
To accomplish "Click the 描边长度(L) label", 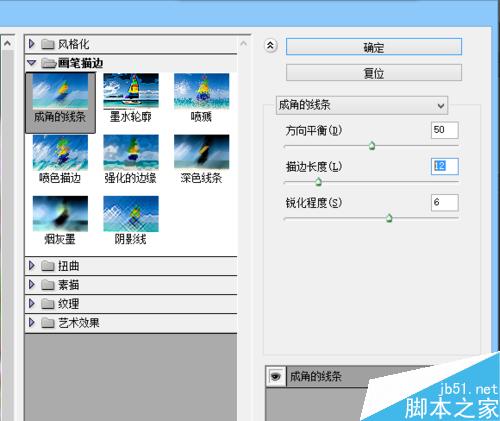I will (x=314, y=166).
